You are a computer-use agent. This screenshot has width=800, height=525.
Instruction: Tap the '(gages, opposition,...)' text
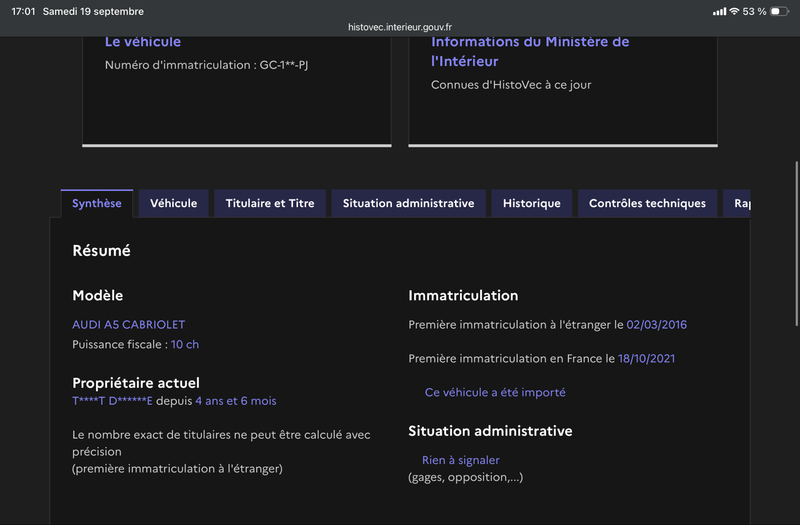click(x=465, y=477)
